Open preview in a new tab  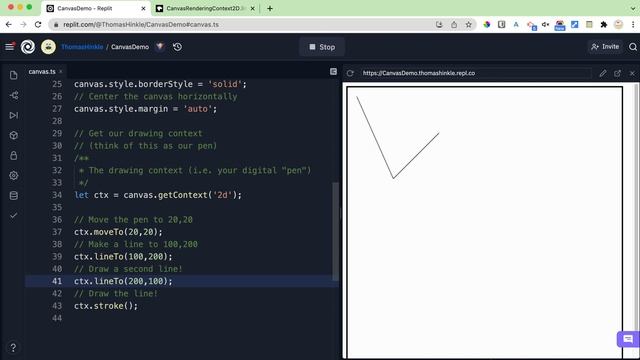point(617,73)
